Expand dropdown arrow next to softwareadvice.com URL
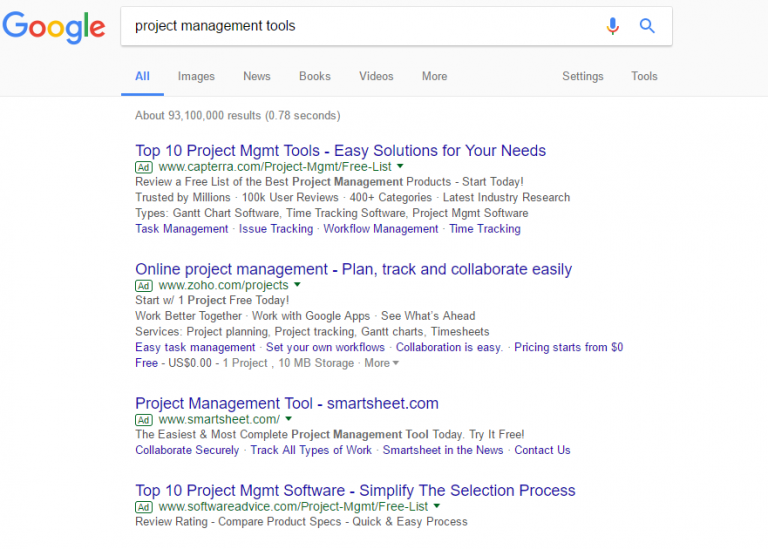 437,506
